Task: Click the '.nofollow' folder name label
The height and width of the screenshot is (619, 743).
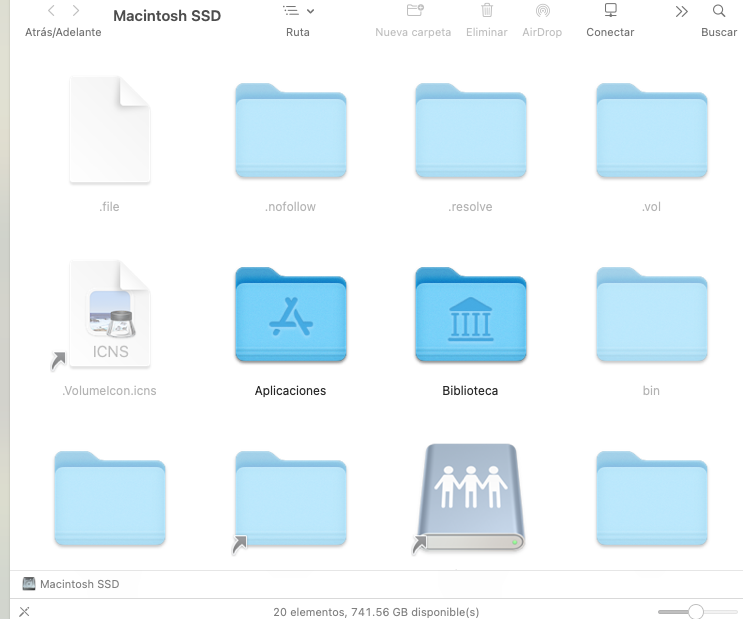Action: [x=290, y=207]
